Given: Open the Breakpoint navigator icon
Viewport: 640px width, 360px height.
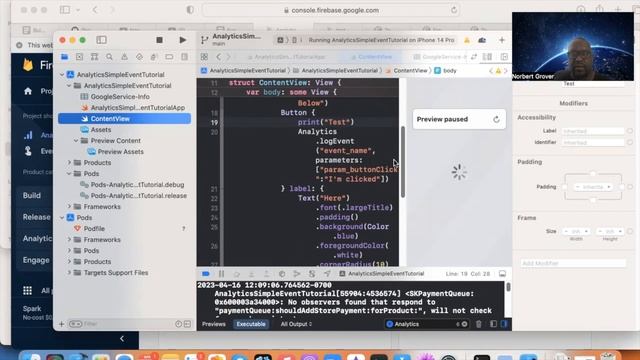Looking at the screenshot, I should click(169, 57).
